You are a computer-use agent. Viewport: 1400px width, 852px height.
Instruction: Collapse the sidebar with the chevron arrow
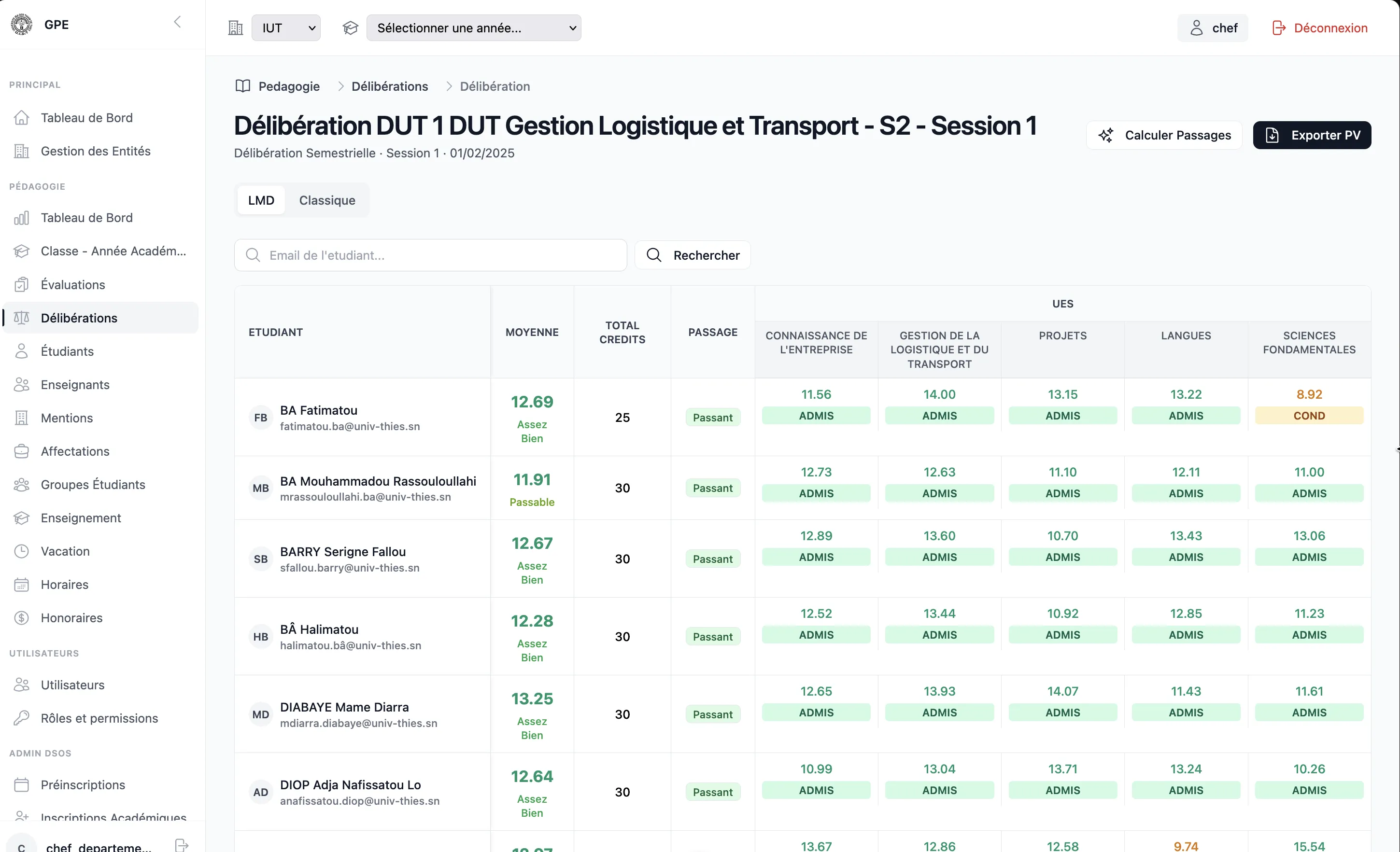(x=177, y=22)
